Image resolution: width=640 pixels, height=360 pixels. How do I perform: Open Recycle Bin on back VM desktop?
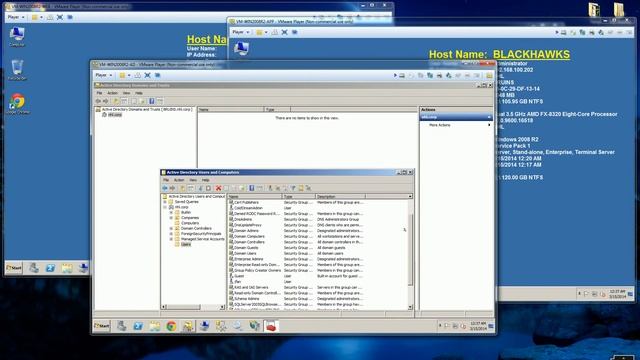(17, 70)
